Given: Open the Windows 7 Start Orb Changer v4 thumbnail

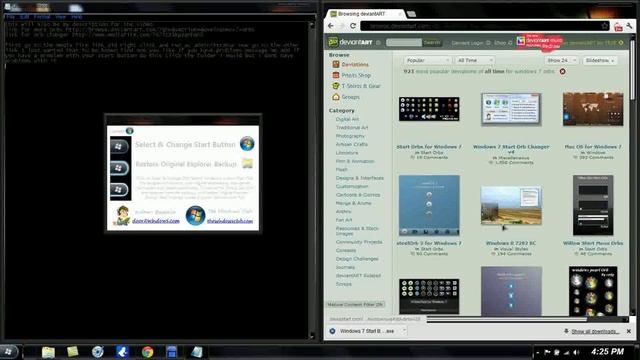Looking at the screenshot, I should pos(511,109).
